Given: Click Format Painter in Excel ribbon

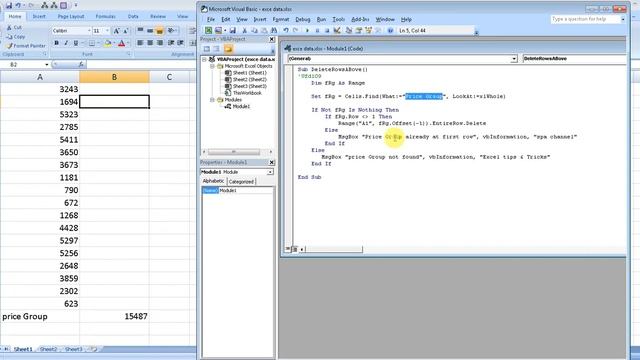Looking at the screenshot, I should pyautogui.click(x=26, y=46).
